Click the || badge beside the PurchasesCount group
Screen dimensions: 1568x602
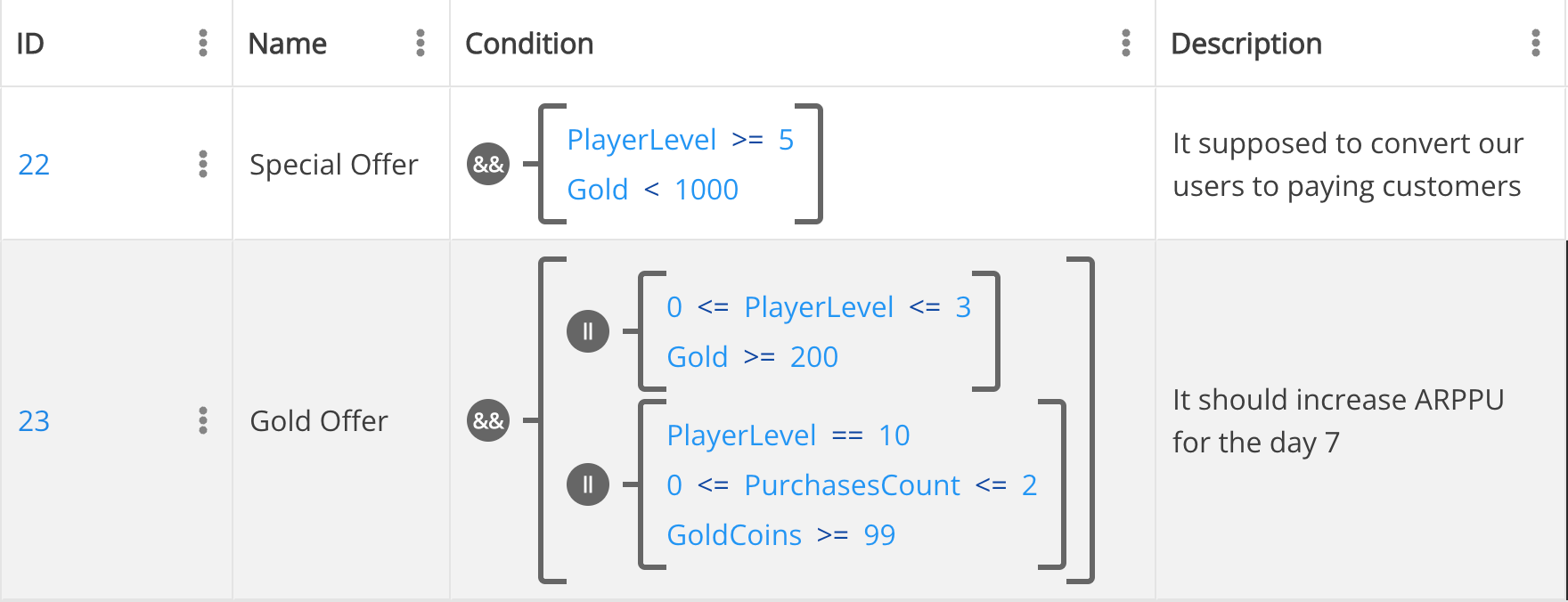[588, 484]
